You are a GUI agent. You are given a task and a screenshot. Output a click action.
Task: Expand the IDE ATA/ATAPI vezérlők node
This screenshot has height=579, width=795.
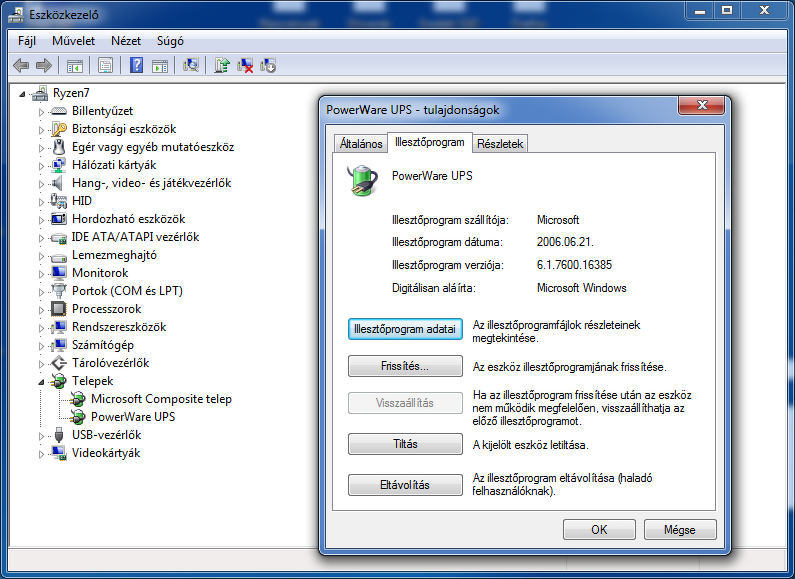pyautogui.click(x=41, y=238)
